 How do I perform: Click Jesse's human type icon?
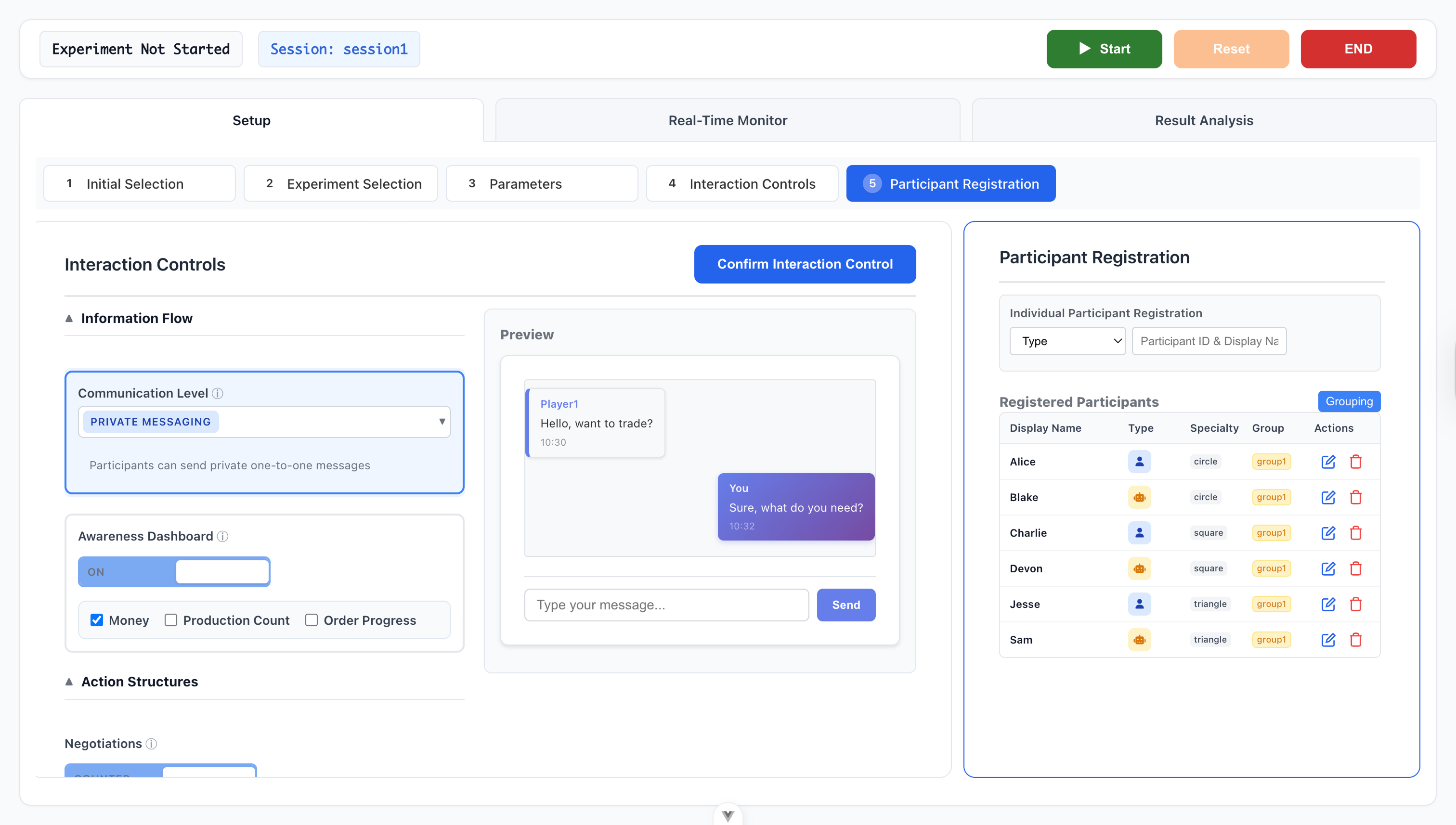(1139, 604)
